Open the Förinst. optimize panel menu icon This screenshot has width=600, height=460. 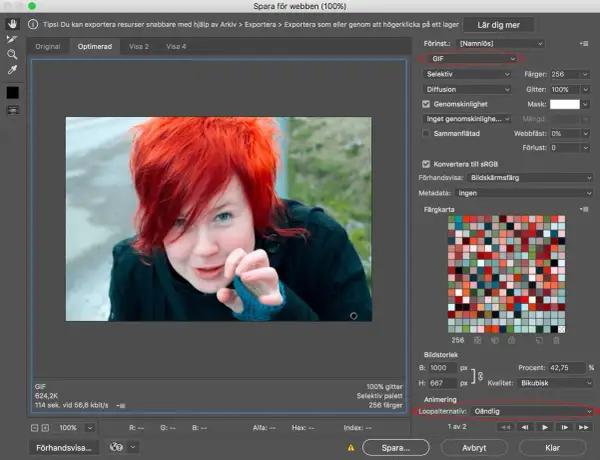pos(584,44)
